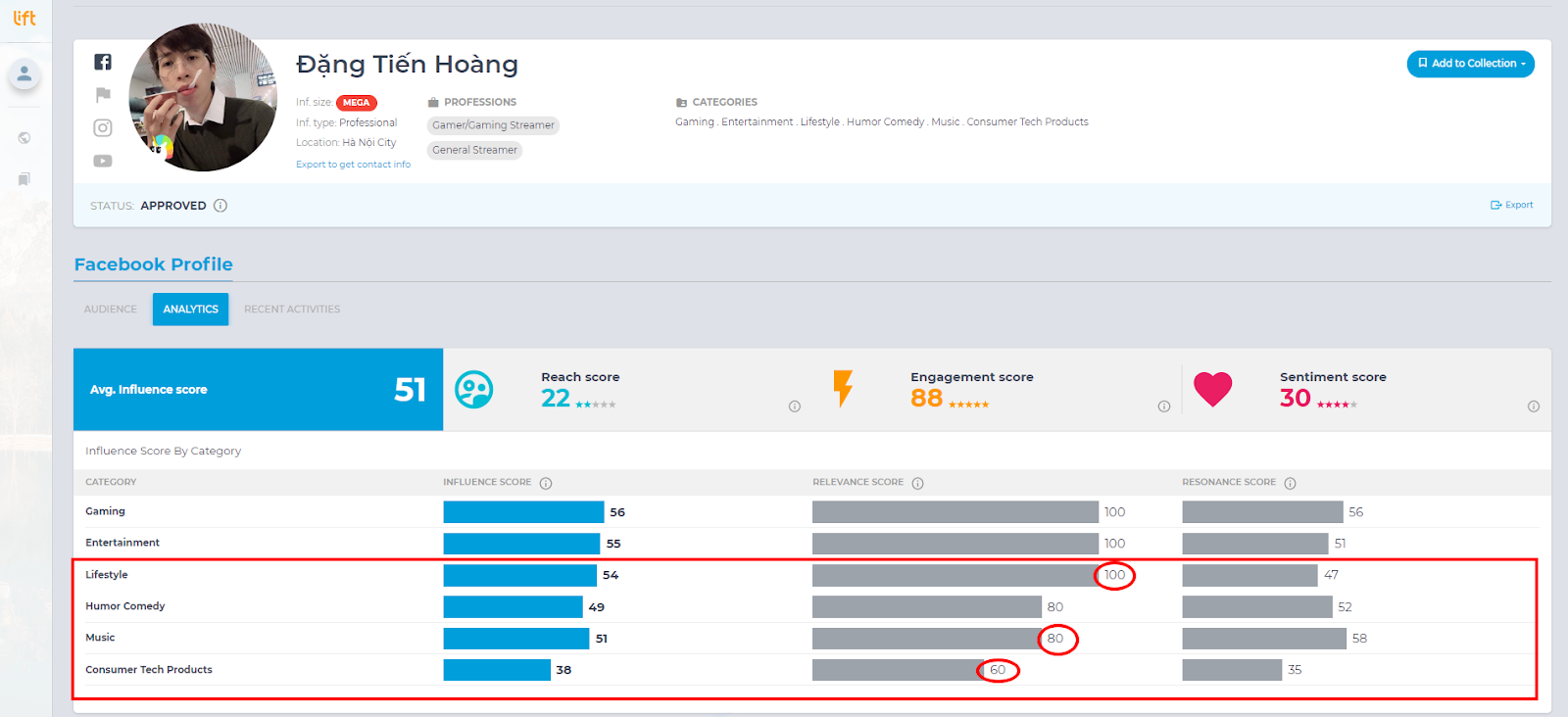The width and height of the screenshot is (1568, 717).
Task: Click the Engagement score info icon
Action: tap(1164, 406)
